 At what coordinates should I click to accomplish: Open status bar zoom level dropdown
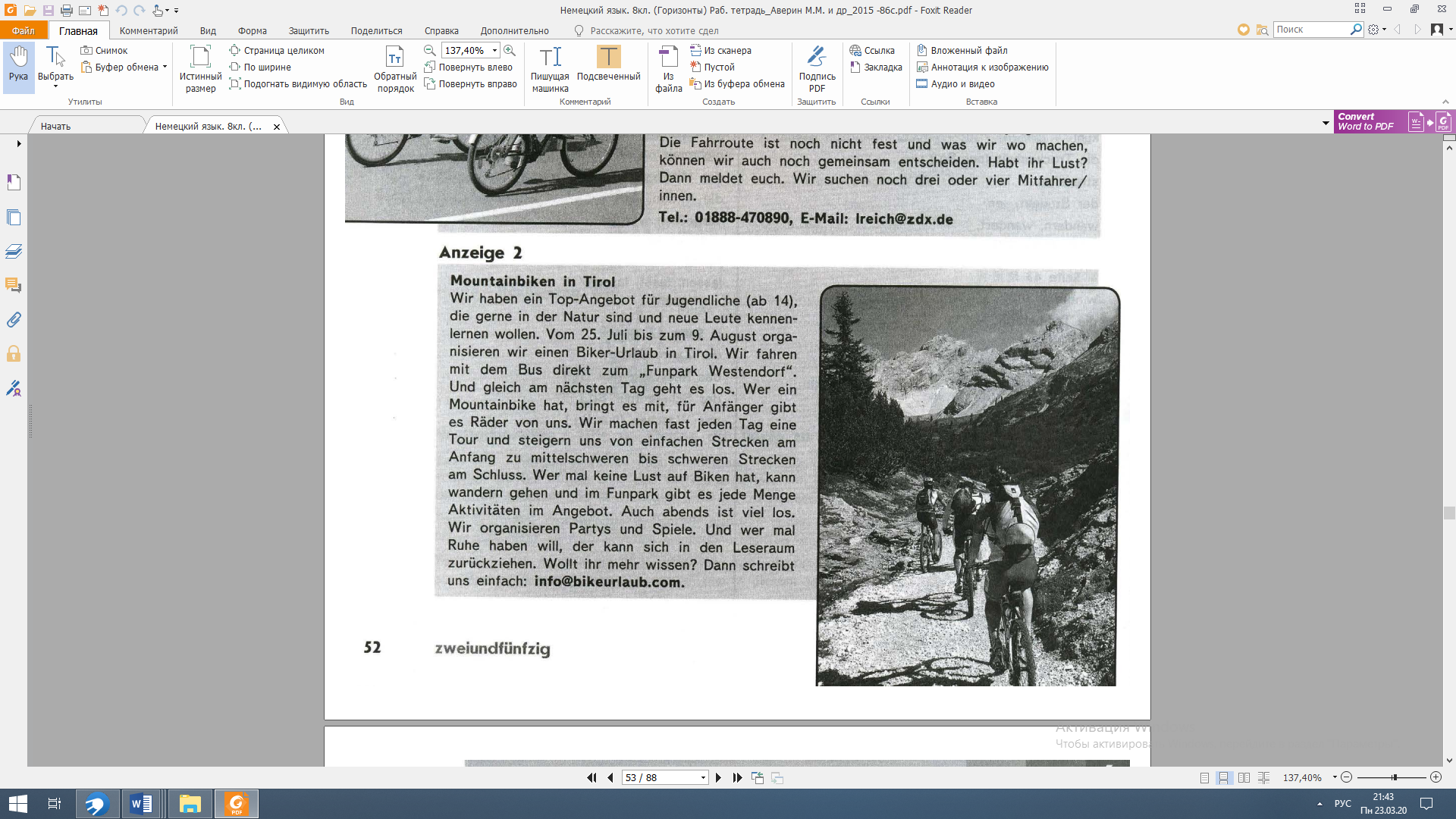coord(1335,777)
